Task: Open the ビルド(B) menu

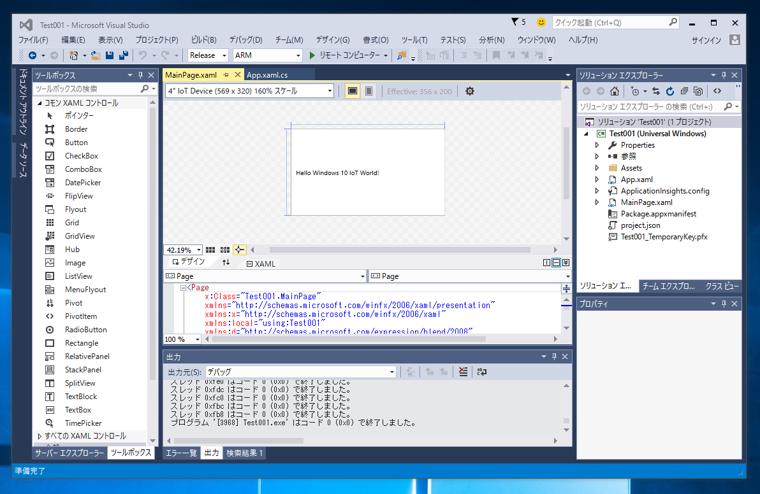Action: [204, 40]
